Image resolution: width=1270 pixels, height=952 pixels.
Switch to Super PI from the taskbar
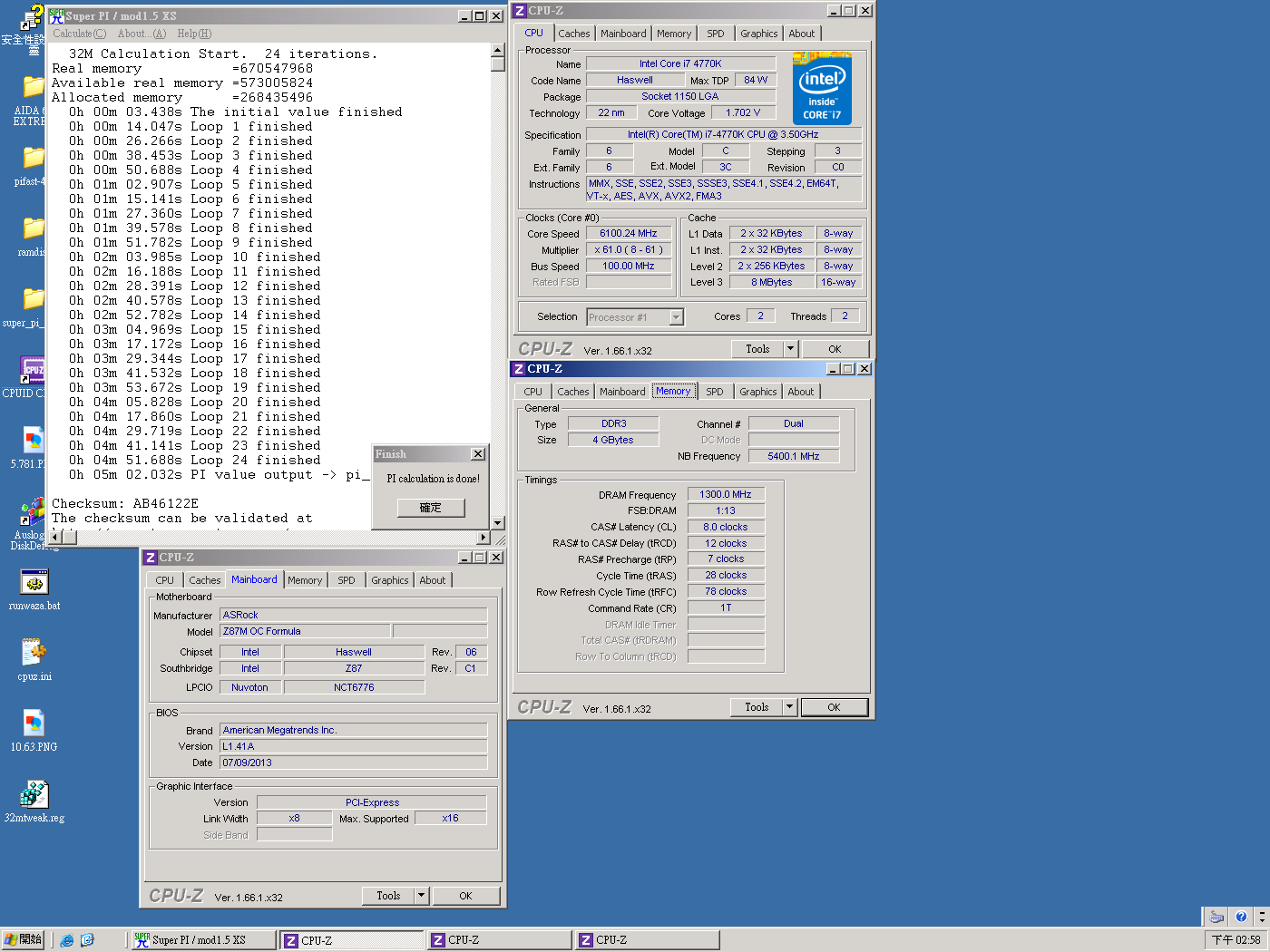pyautogui.click(x=202, y=940)
